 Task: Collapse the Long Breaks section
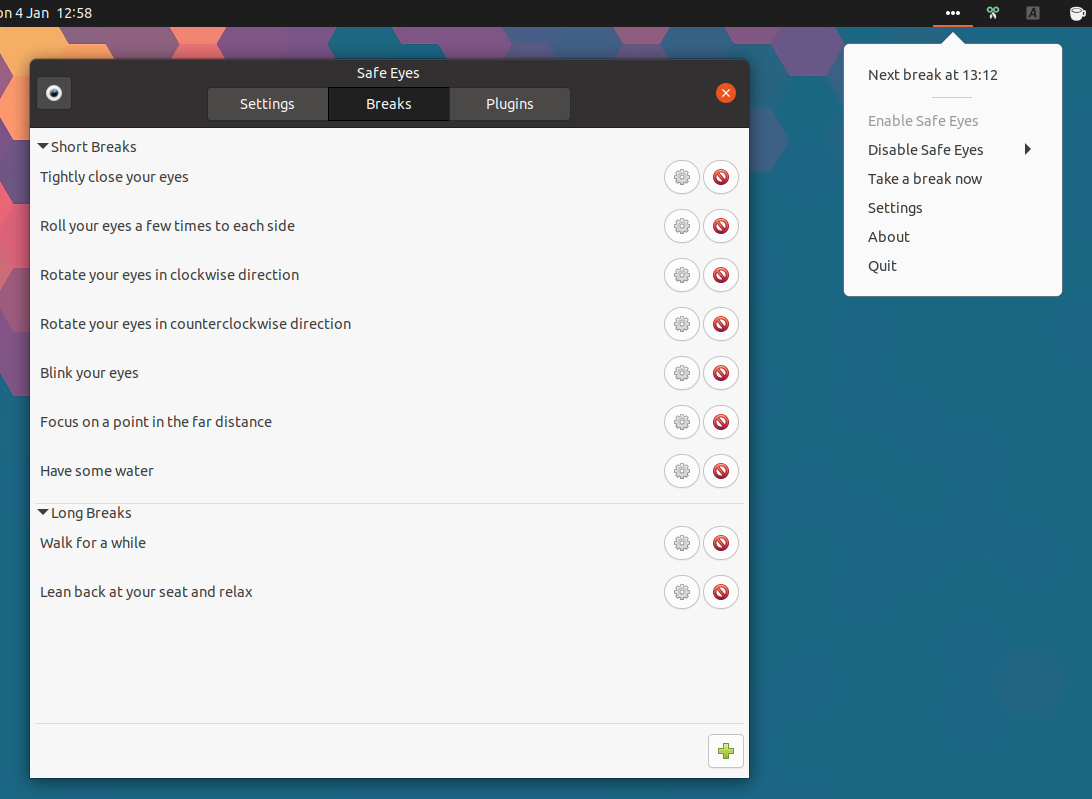(43, 511)
